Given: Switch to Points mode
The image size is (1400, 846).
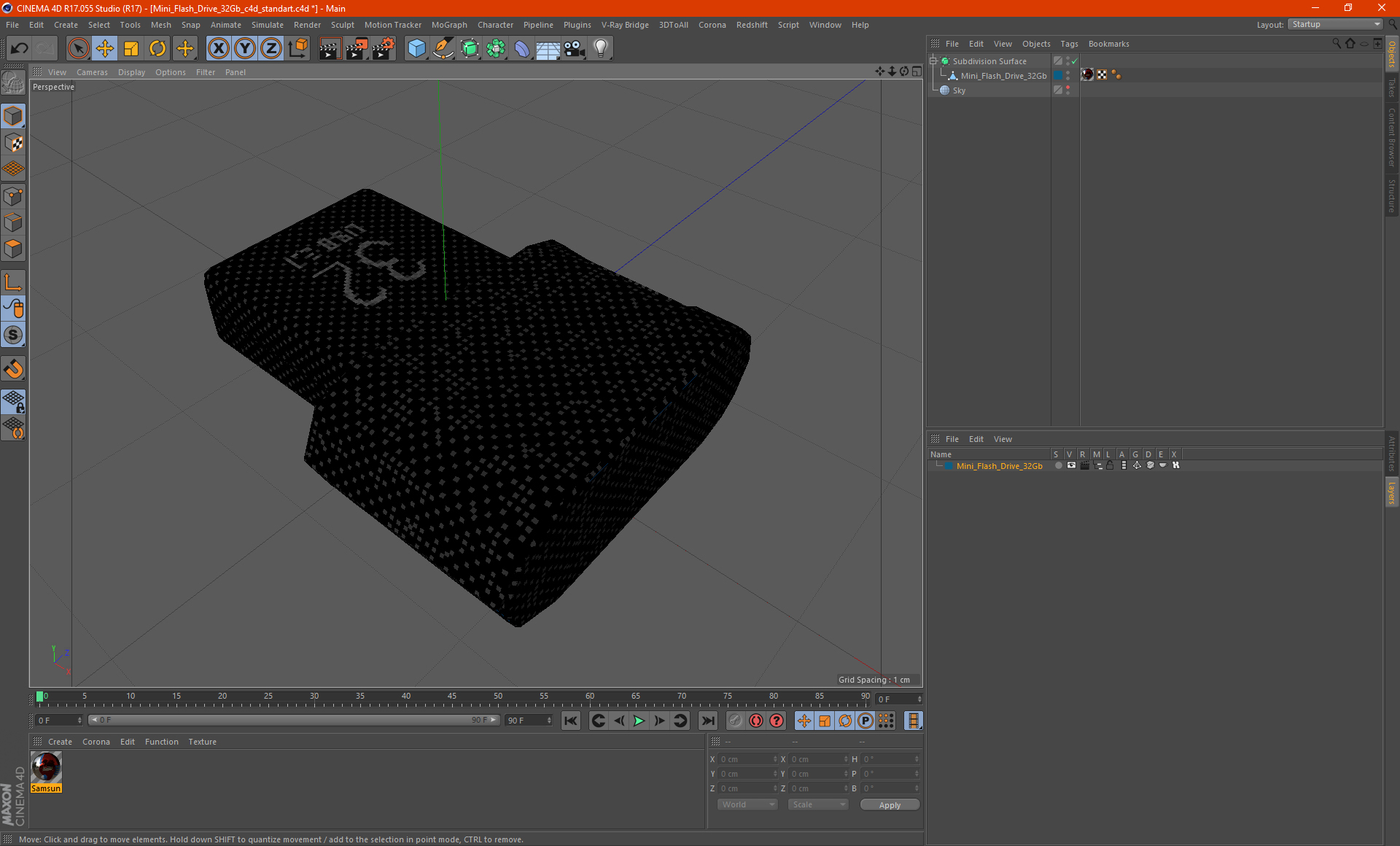Looking at the screenshot, I should [13, 196].
